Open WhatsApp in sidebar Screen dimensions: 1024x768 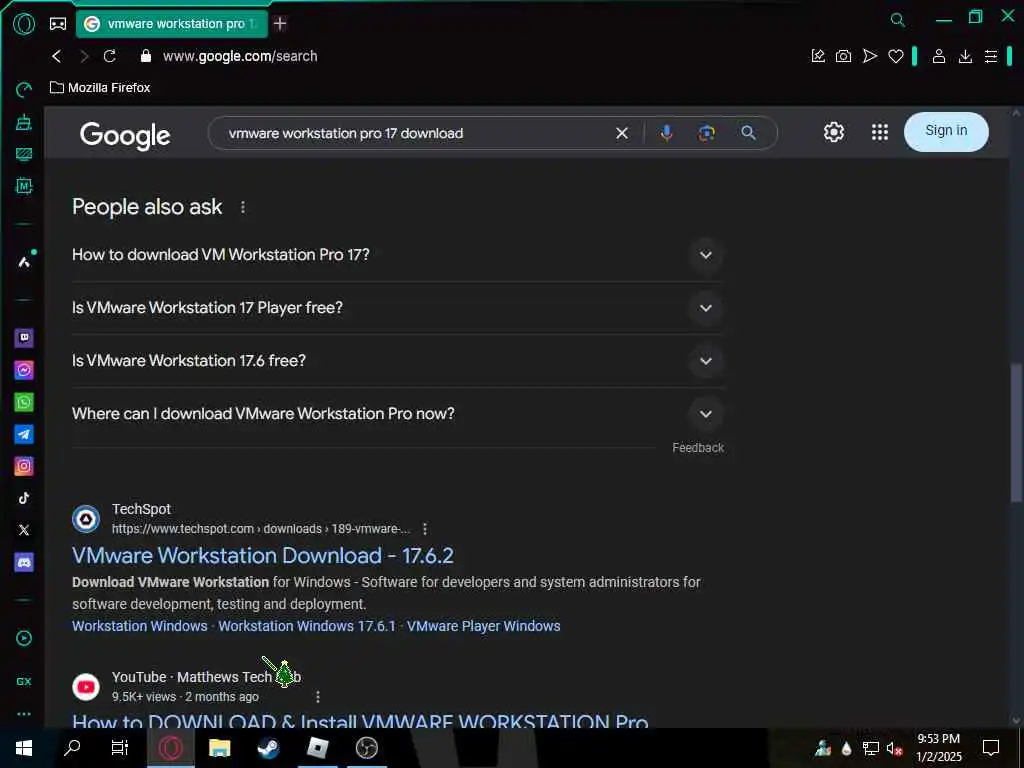pos(24,402)
